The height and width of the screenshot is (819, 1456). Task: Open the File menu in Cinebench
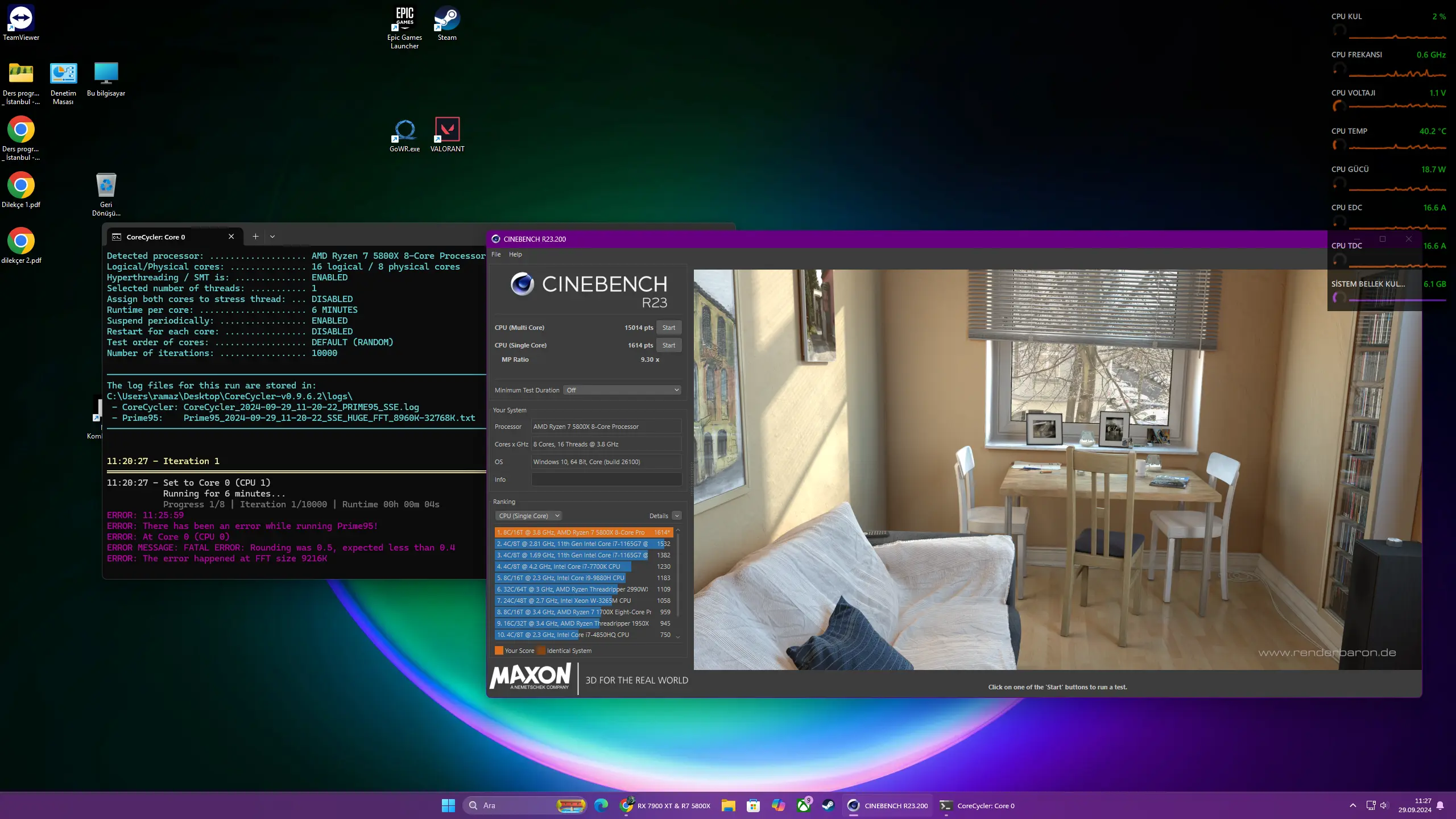(496, 254)
